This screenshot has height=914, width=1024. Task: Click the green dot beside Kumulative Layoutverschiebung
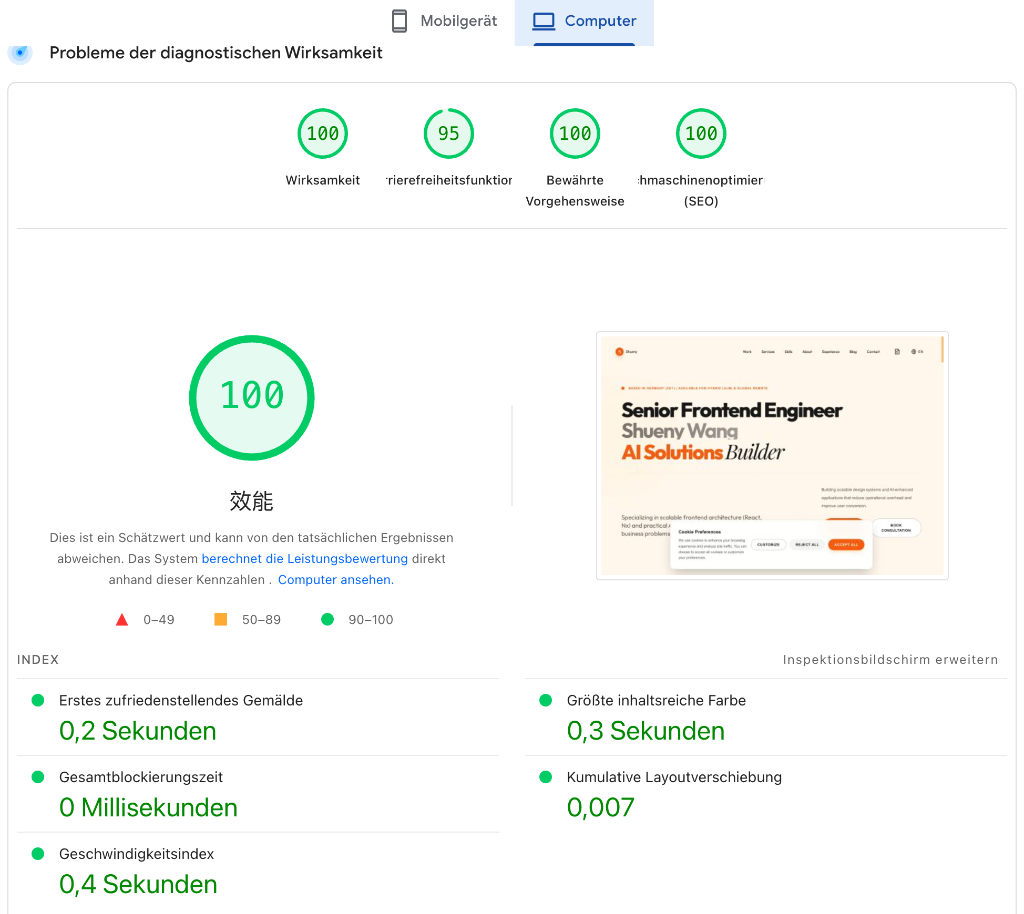coord(546,777)
